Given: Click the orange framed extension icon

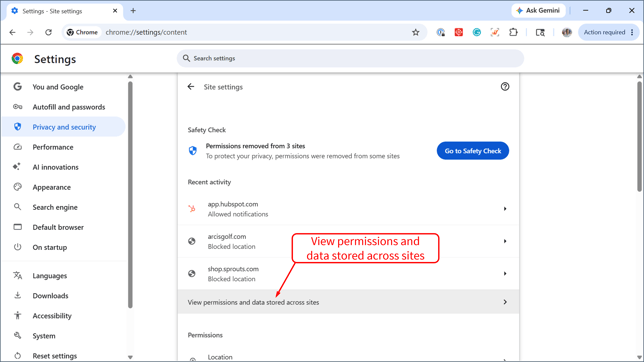Looking at the screenshot, I should click(495, 32).
